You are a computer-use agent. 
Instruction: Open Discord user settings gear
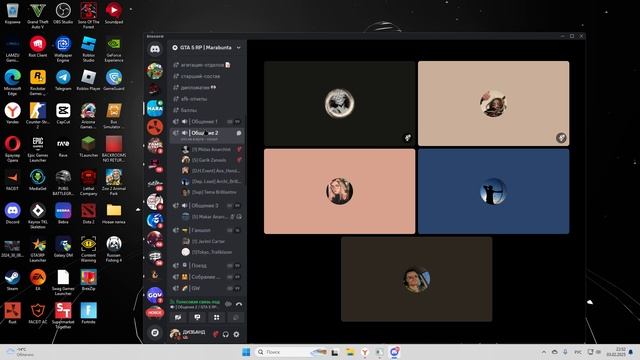point(236,334)
